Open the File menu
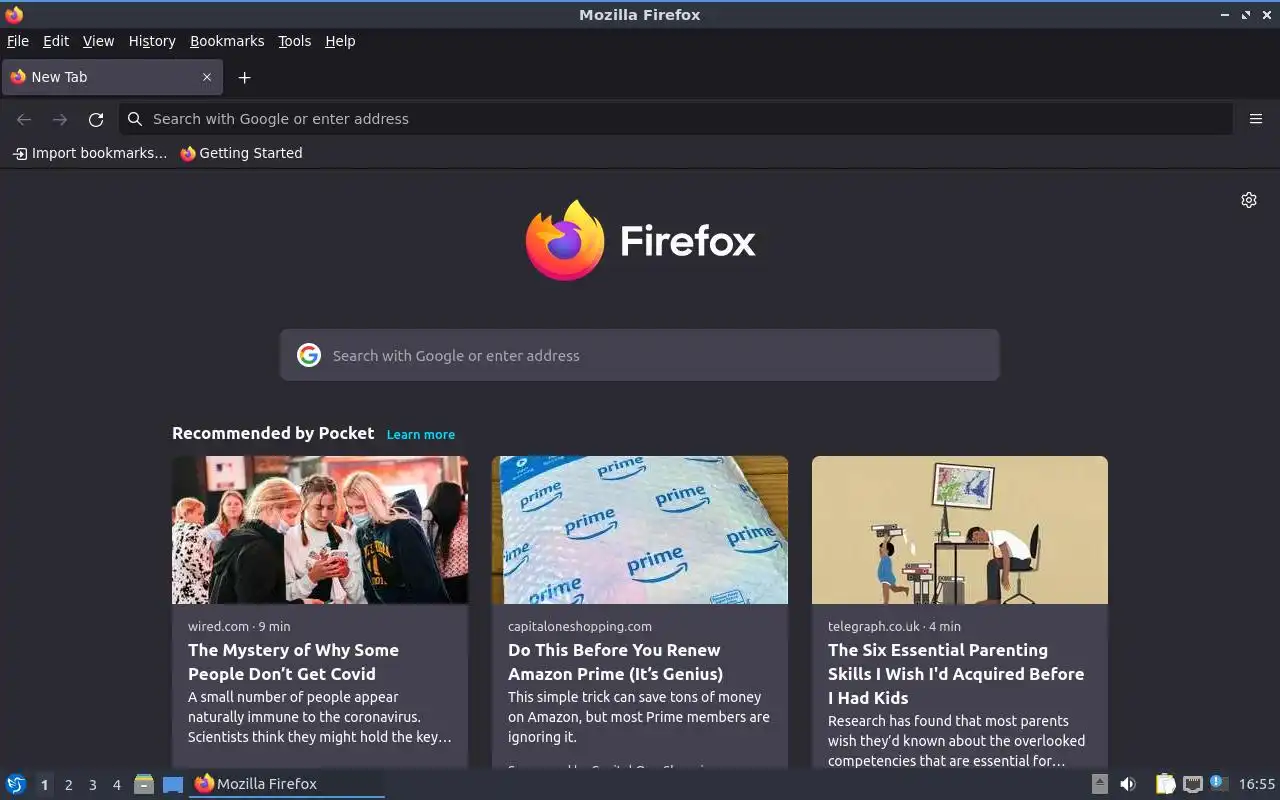1280x800 pixels. click(18, 41)
